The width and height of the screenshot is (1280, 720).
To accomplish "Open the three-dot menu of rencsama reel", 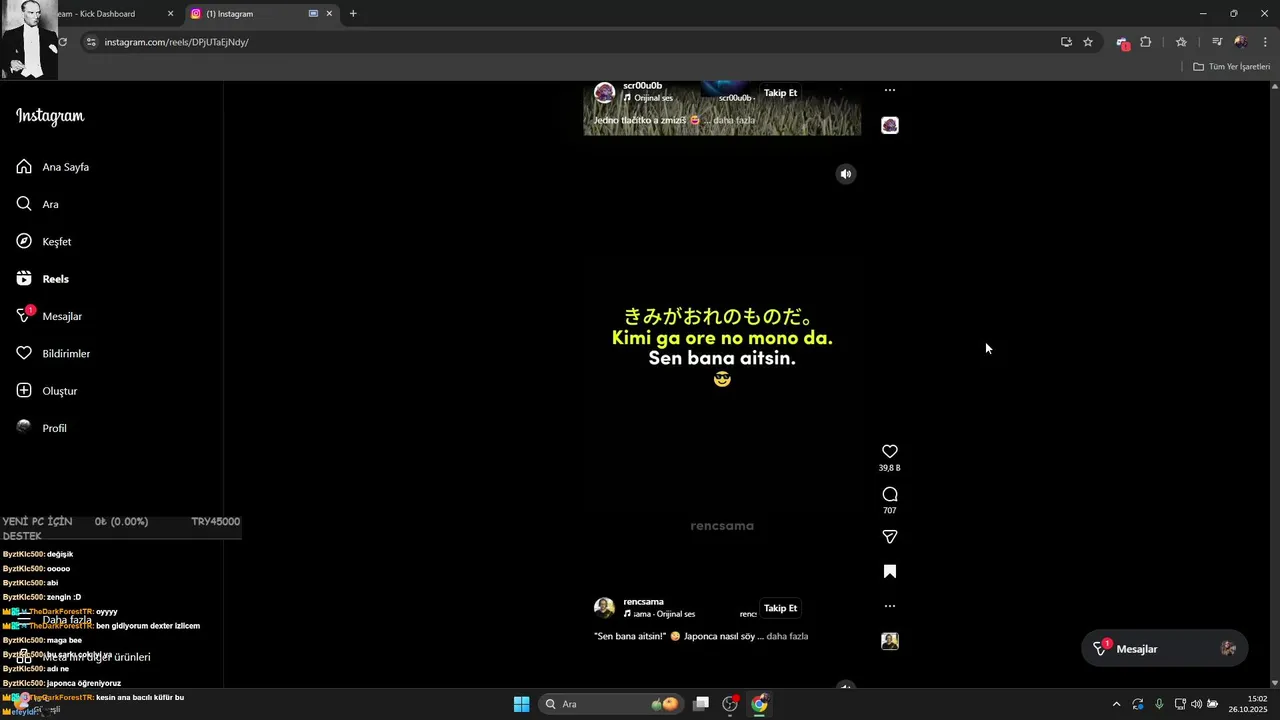I will pyautogui.click(x=890, y=606).
